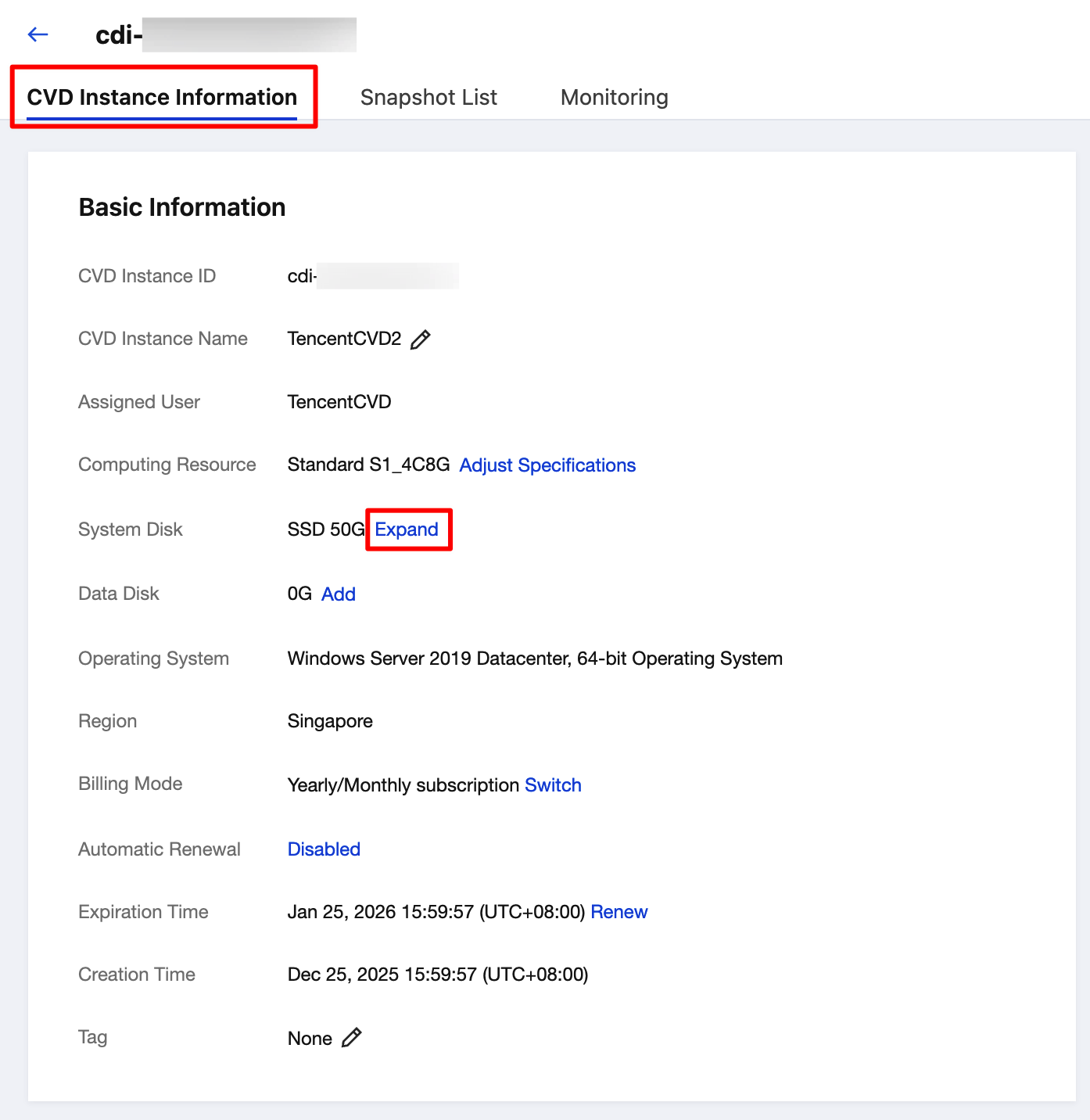The width and height of the screenshot is (1090, 1120).
Task: Switch to the Snapshot List tab
Action: [x=428, y=97]
